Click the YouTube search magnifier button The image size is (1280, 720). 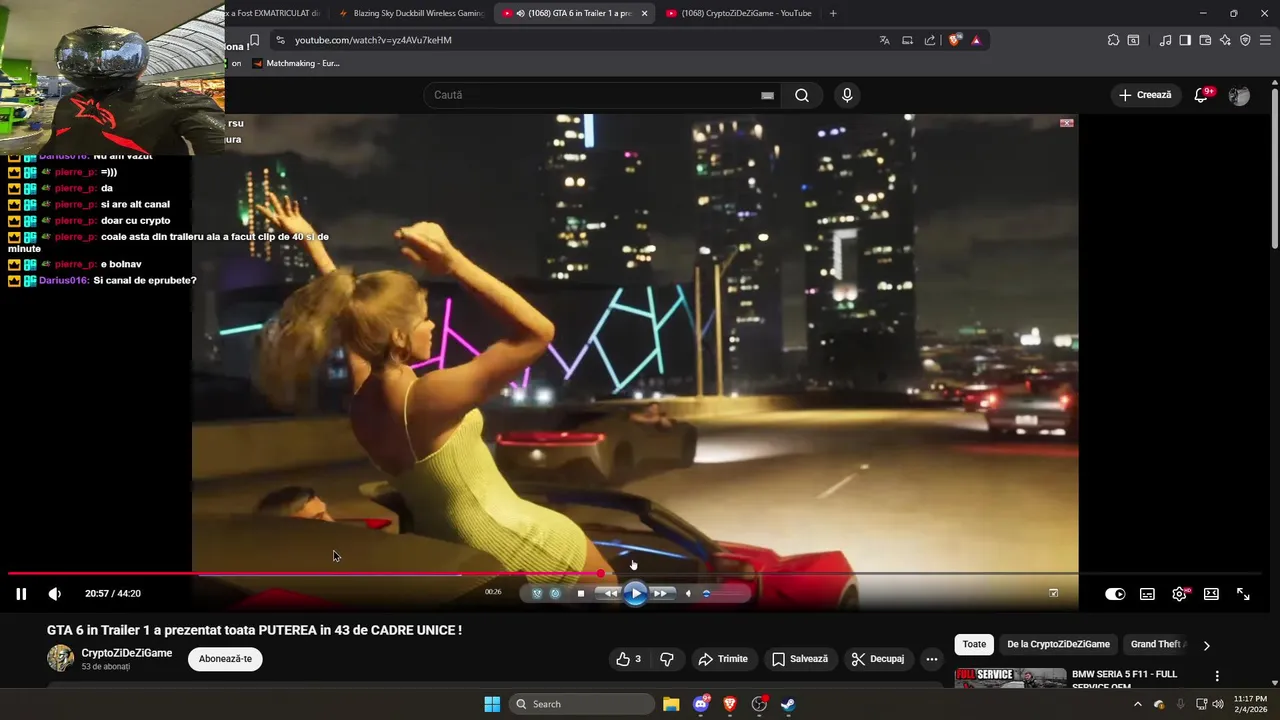802,95
